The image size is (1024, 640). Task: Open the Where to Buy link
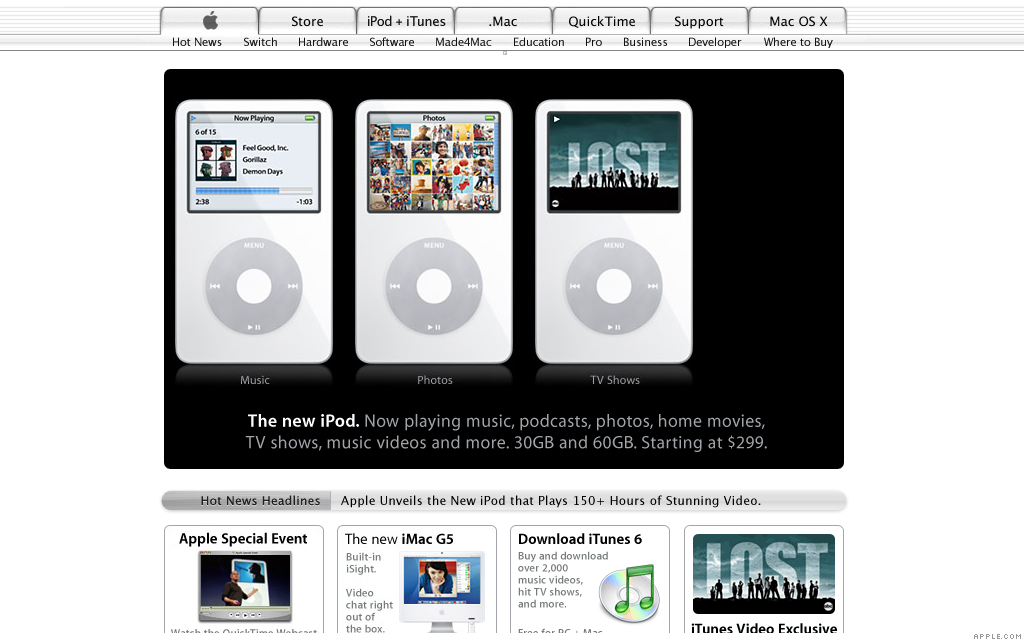point(798,42)
